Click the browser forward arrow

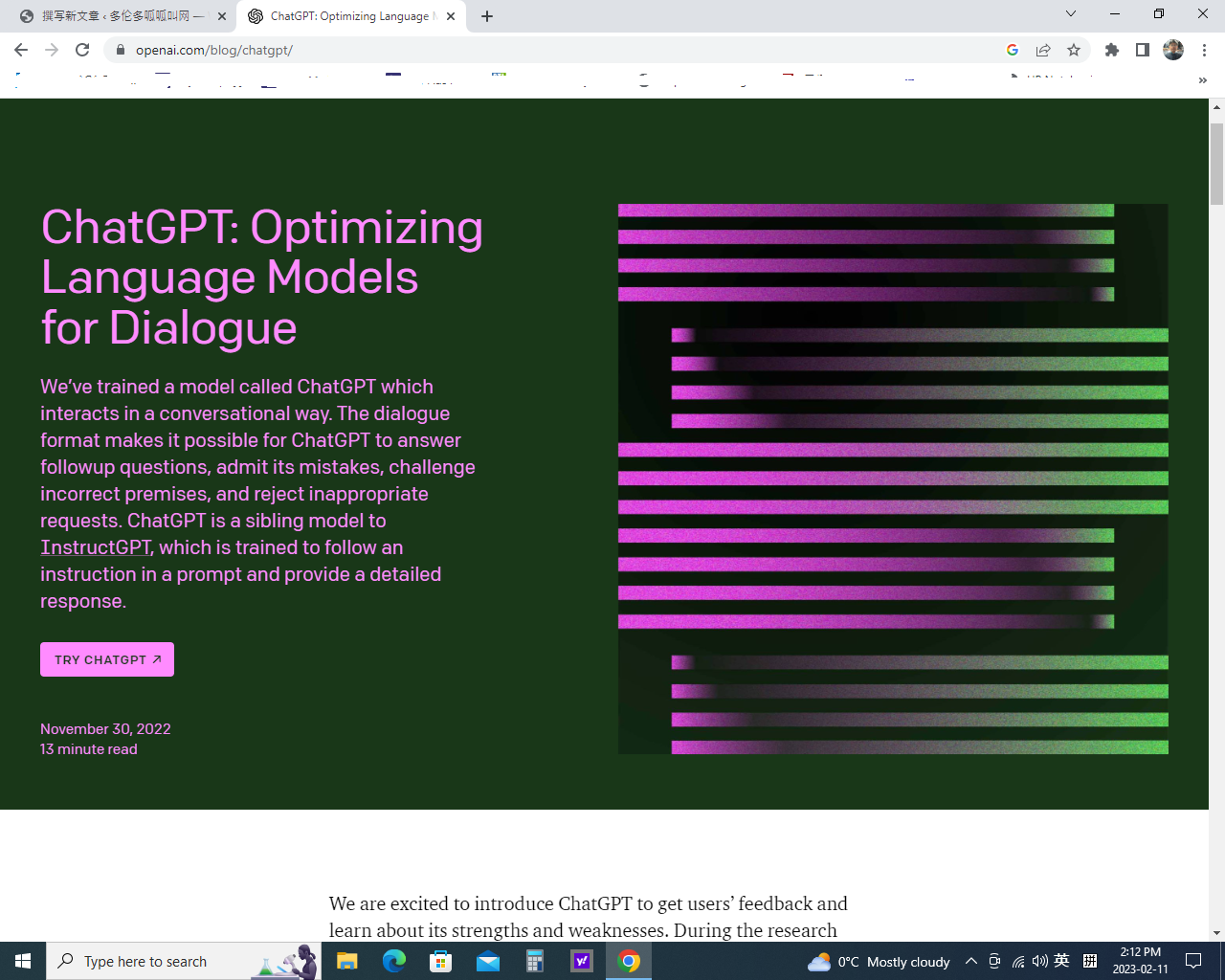[x=52, y=50]
